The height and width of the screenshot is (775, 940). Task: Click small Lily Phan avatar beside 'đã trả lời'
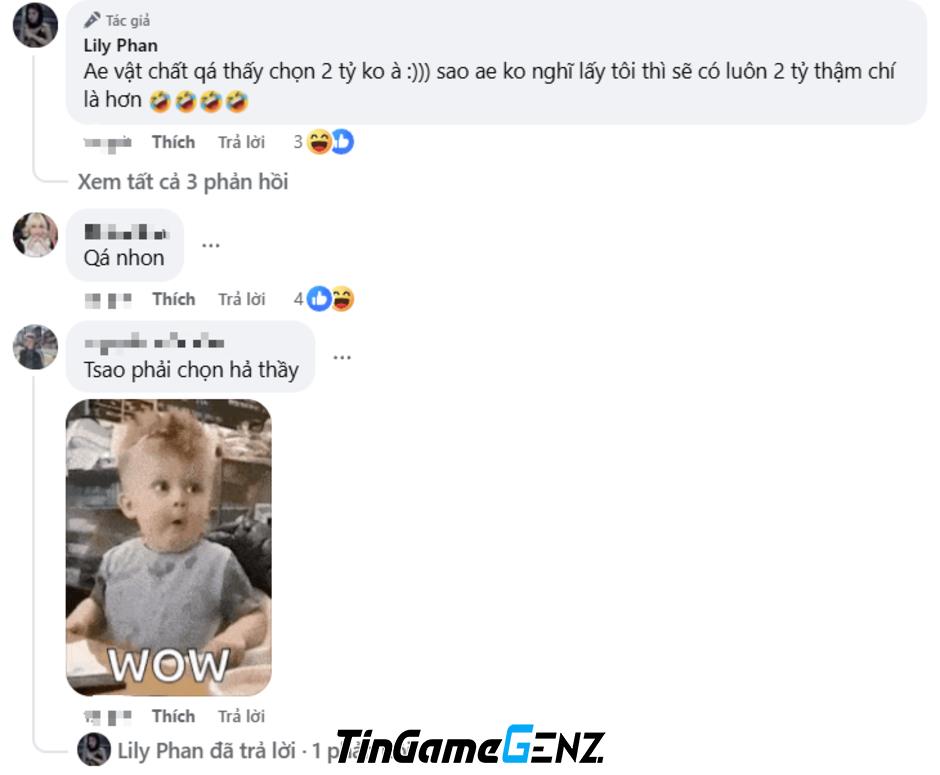point(94,749)
